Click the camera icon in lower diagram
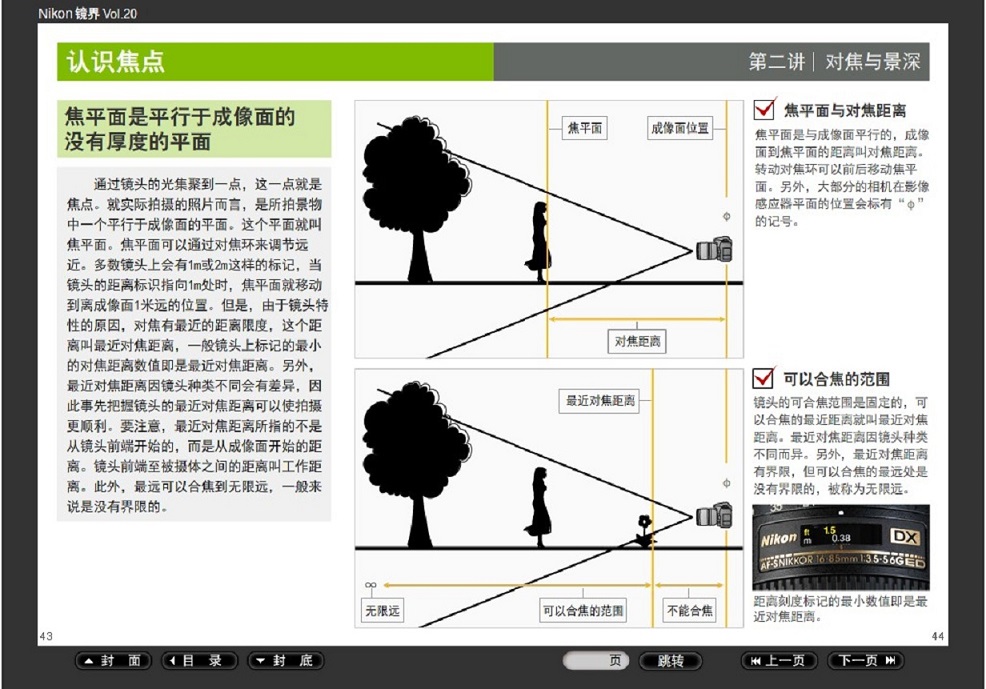Viewport: 986px width, 689px height. [x=714, y=516]
